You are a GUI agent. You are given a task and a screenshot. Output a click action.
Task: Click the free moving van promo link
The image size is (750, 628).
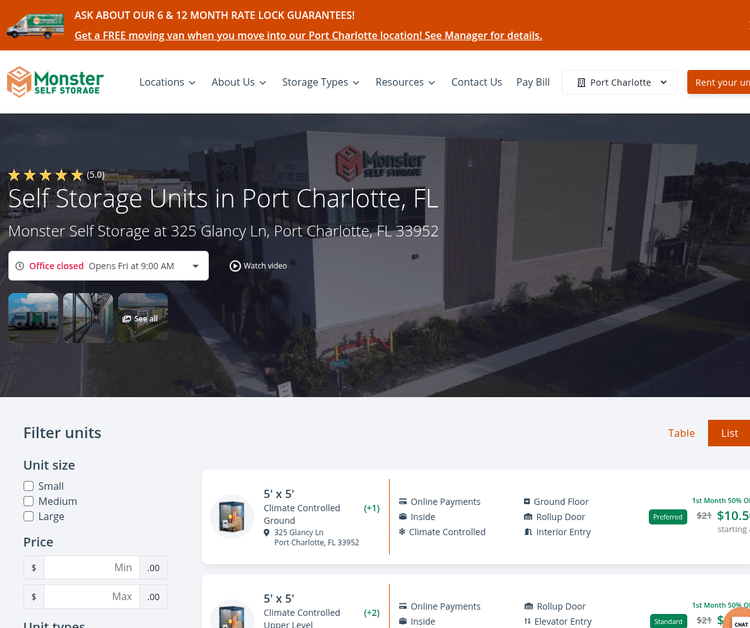(x=308, y=35)
